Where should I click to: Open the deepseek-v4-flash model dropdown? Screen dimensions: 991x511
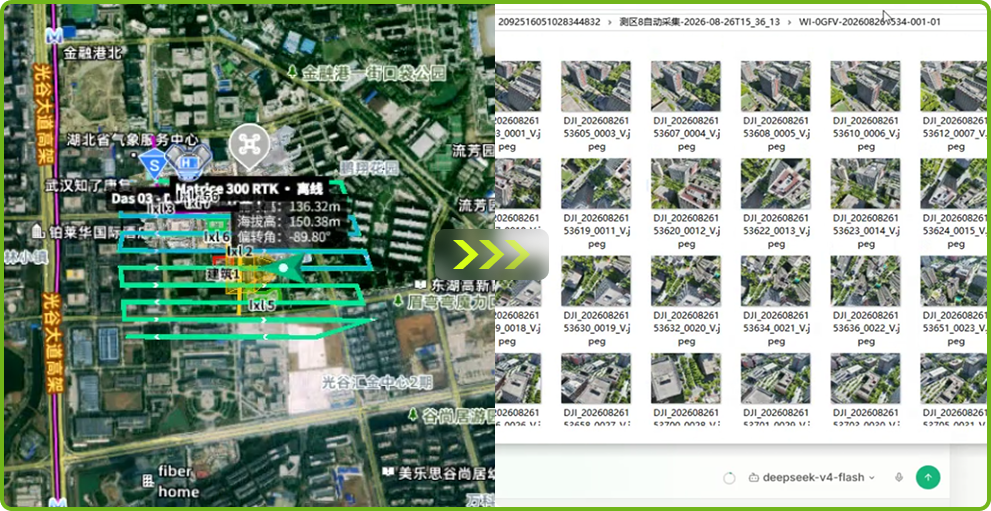(812, 478)
